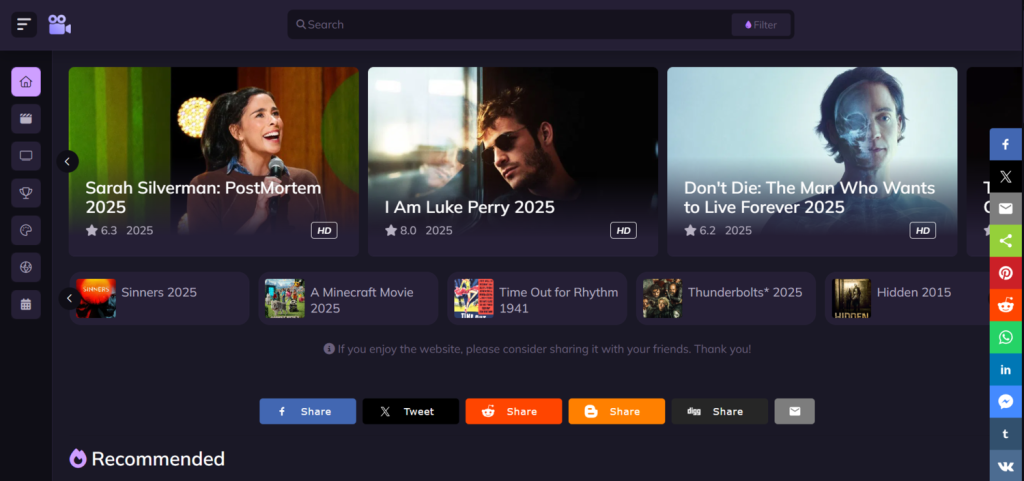Open I Am Luke Perry 2025 card
The image size is (1024, 481).
click(513, 162)
